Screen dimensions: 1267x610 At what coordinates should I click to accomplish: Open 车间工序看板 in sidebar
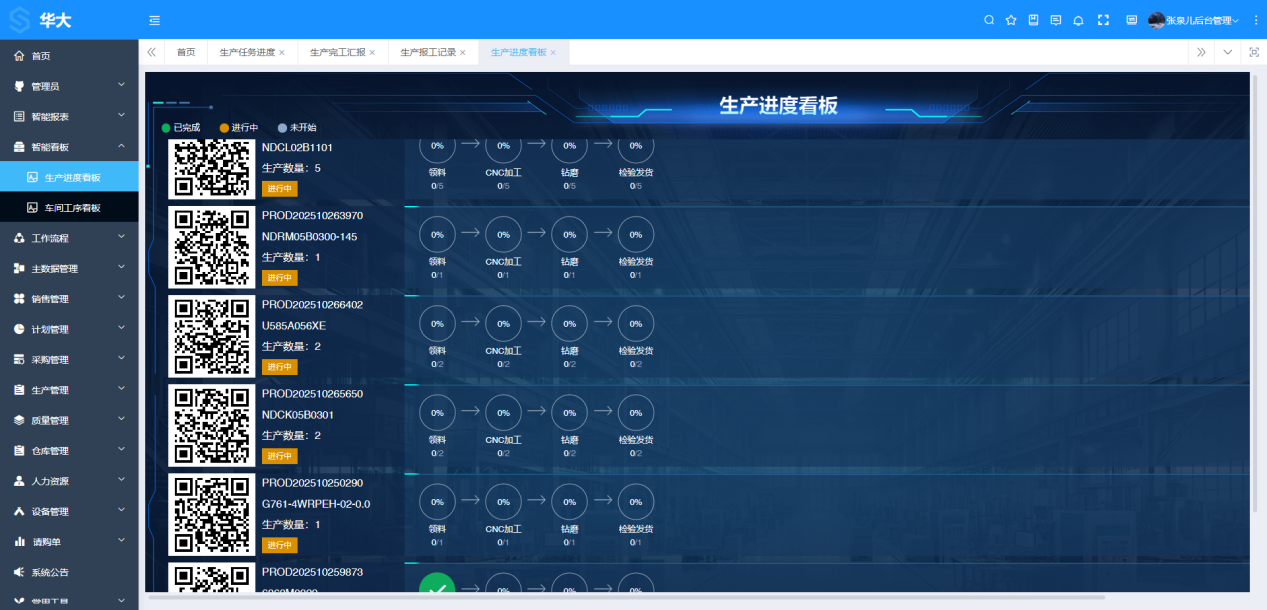[x=69, y=208]
